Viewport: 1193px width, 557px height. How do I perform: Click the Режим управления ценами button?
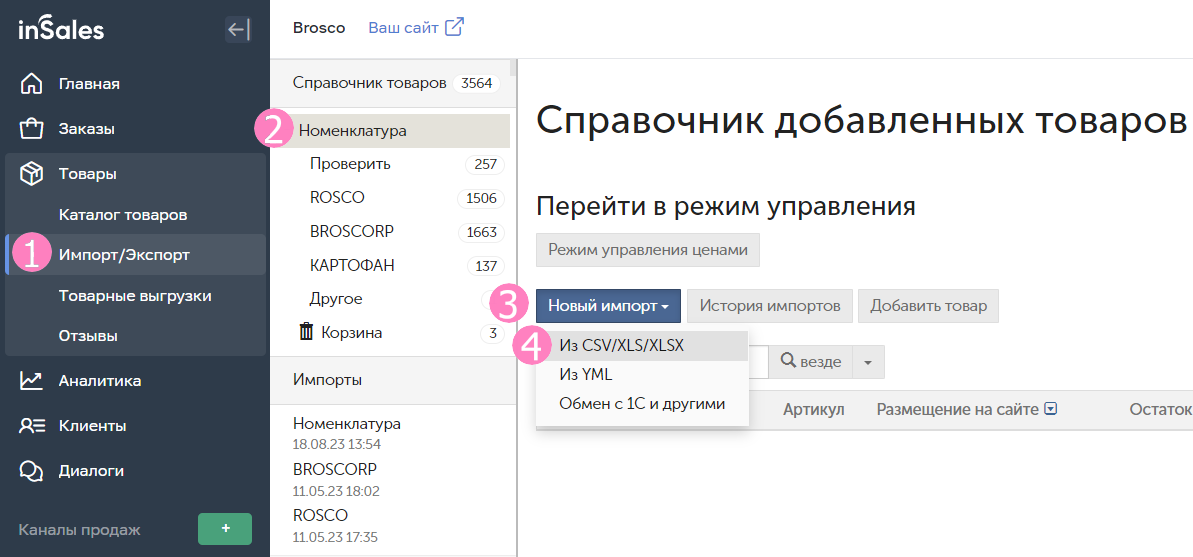[x=647, y=250]
